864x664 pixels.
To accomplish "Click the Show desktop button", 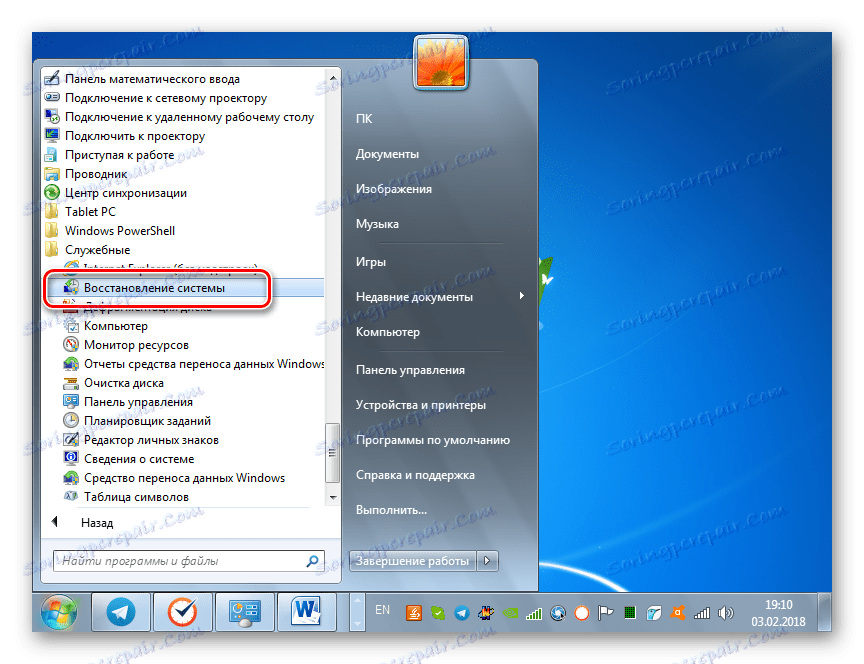I will click(824, 612).
